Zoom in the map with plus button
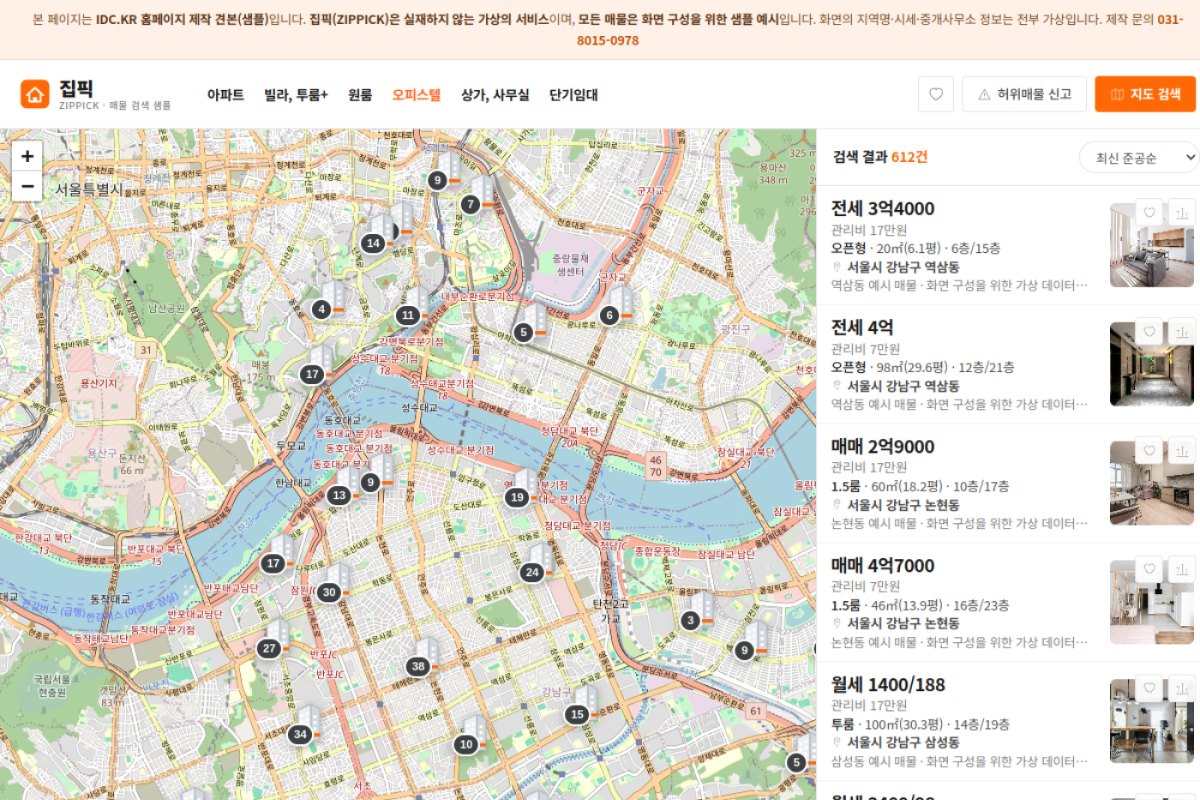The height and width of the screenshot is (800, 1200). [x=27, y=156]
